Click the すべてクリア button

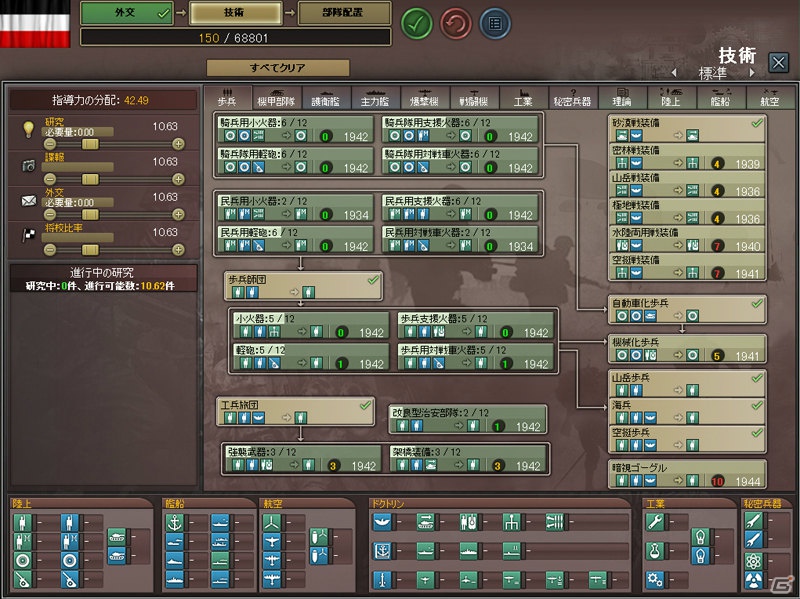click(x=278, y=67)
